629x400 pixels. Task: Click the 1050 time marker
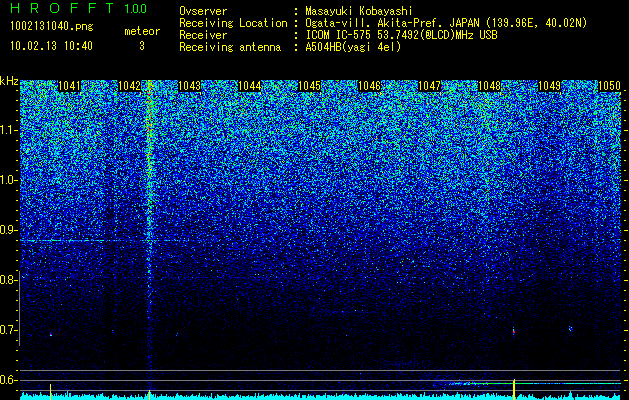610,86
